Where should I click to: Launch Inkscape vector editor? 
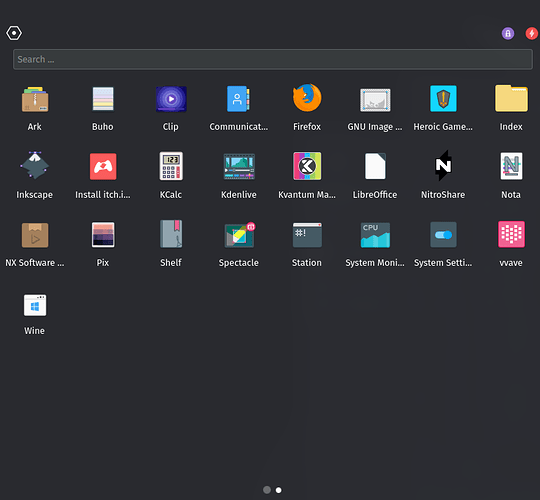34,165
